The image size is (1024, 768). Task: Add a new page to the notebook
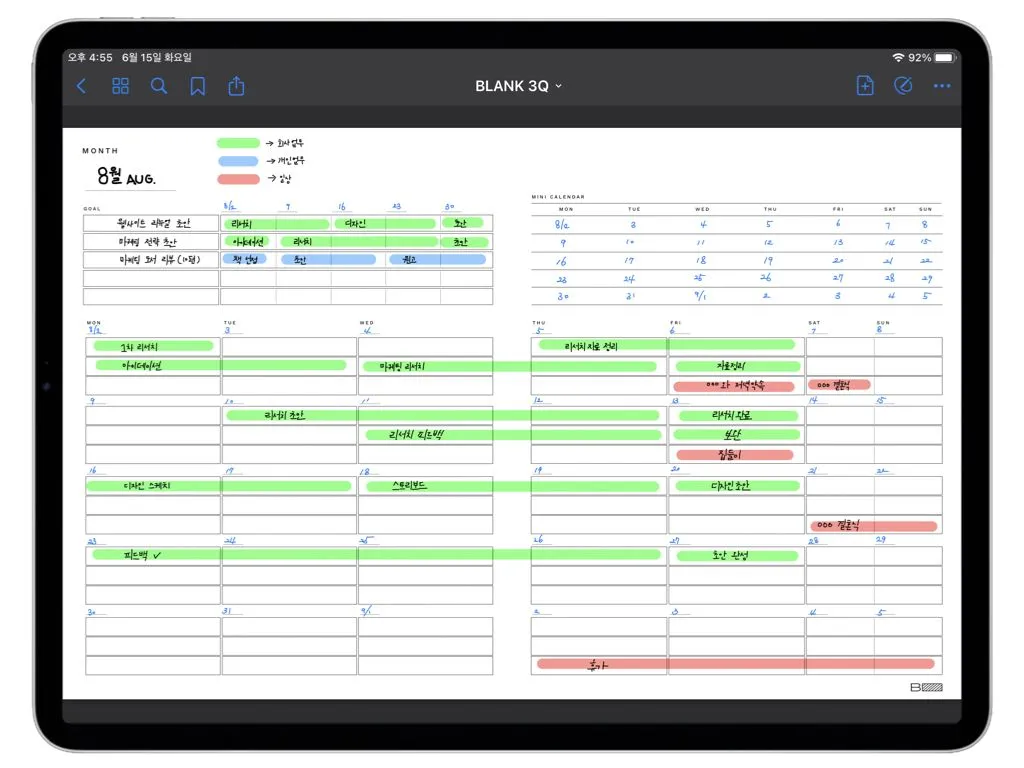(865, 86)
